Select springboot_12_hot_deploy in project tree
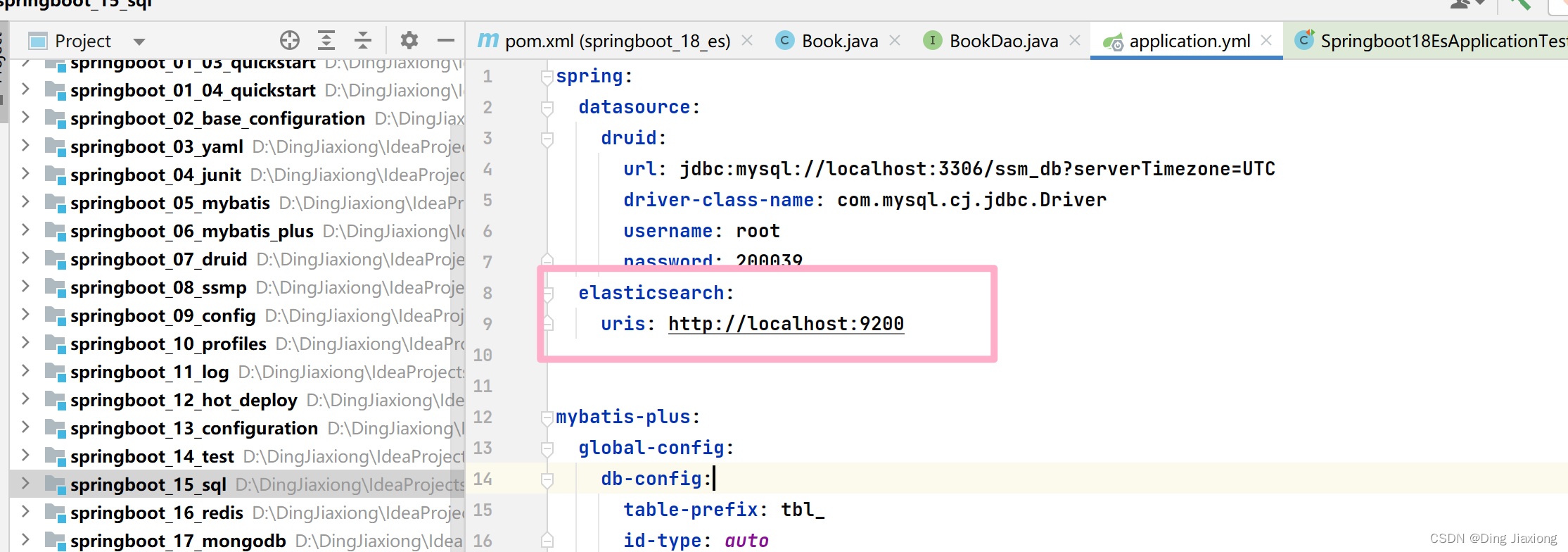This screenshot has height=552, width=1568. [184, 400]
